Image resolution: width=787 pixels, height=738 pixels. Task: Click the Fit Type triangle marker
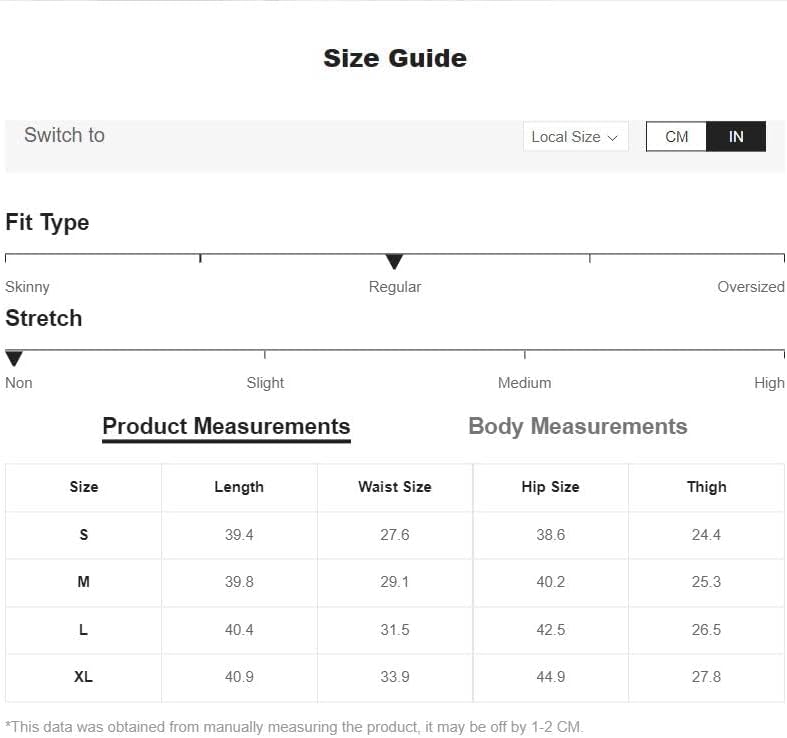click(394, 262)
